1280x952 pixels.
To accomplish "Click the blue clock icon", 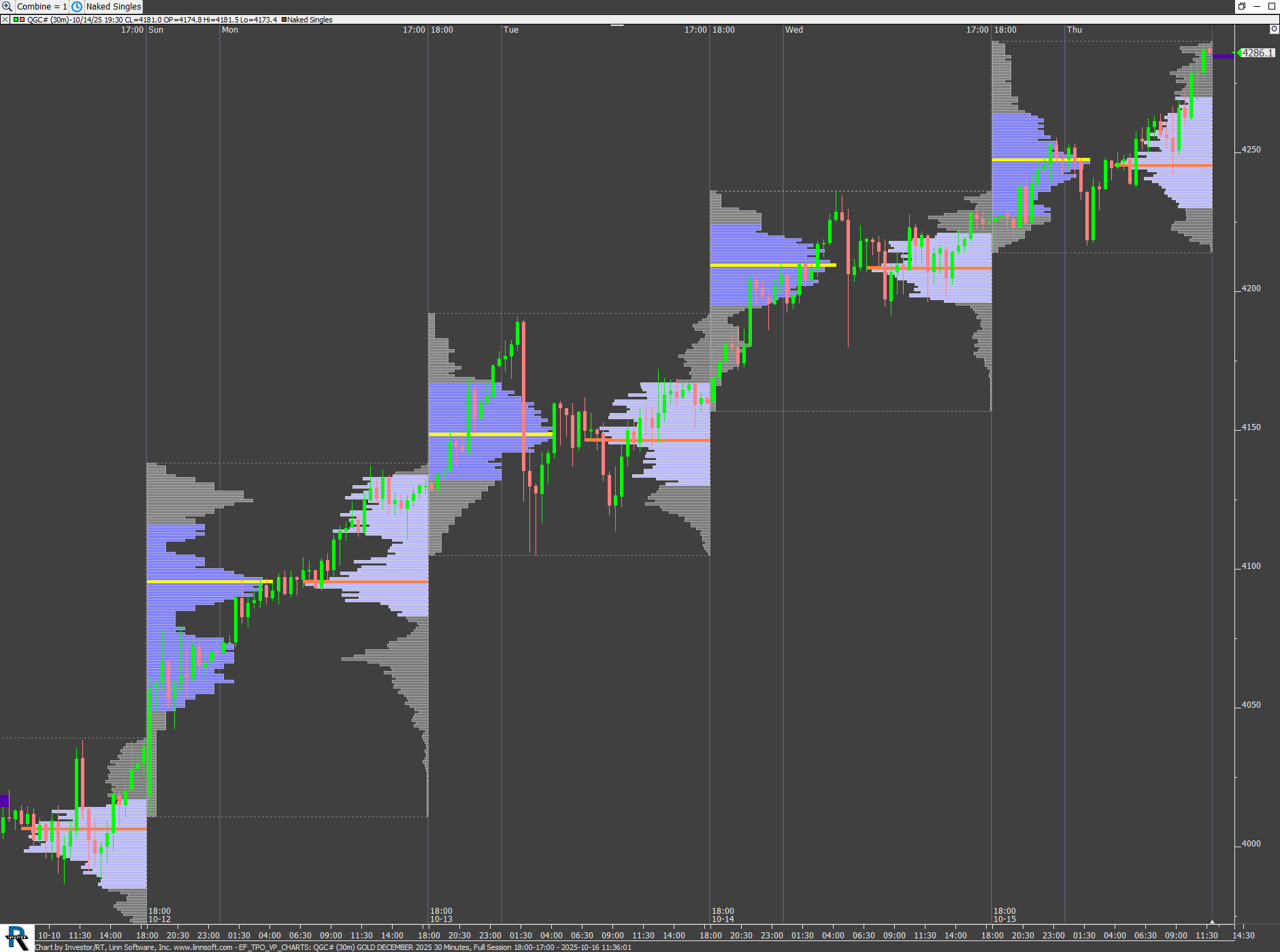I will [x=78, y=6].
